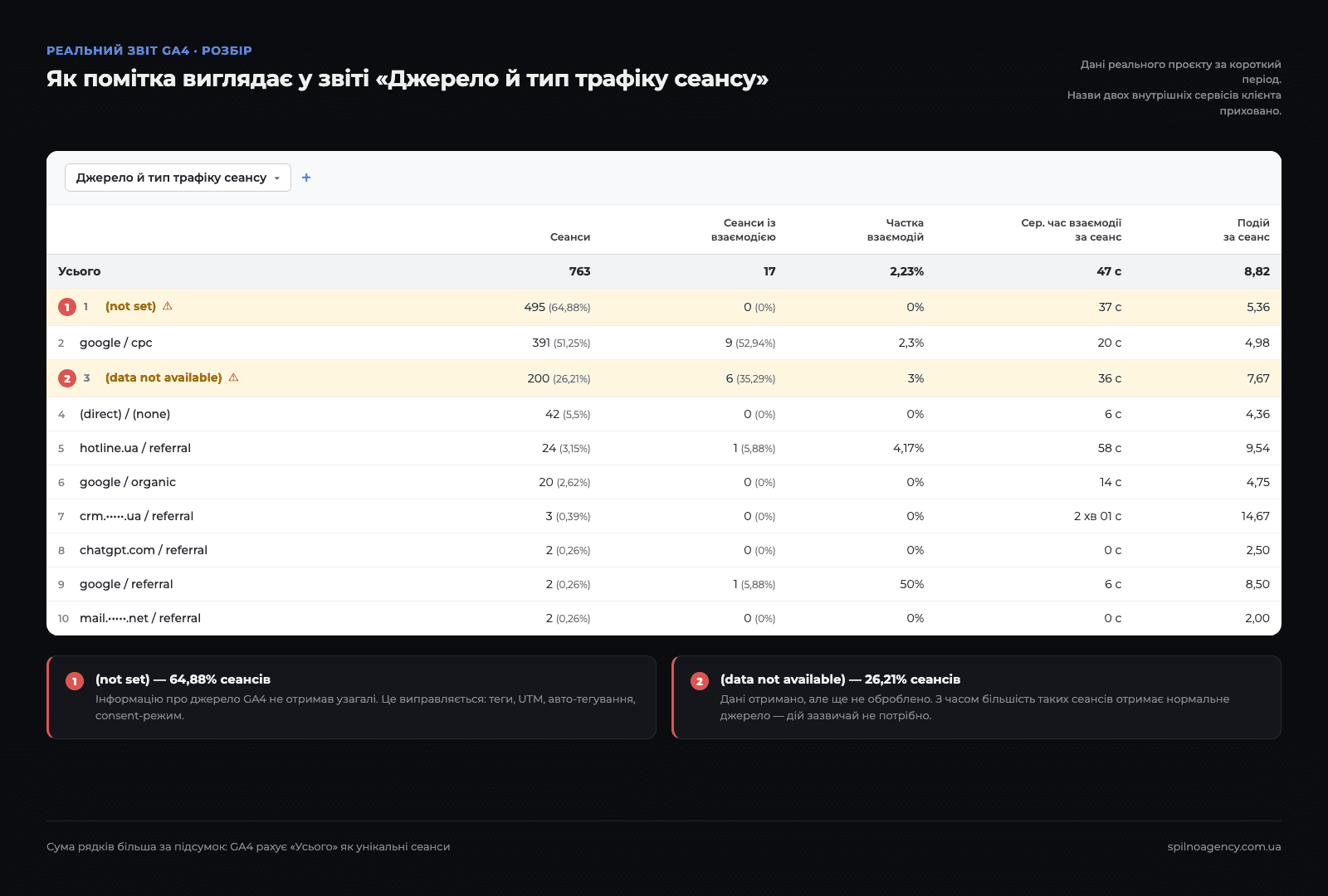Select the 'hotline.ua / referral' row
This screenshot has height=896, width=1328.
pos(664,448)
